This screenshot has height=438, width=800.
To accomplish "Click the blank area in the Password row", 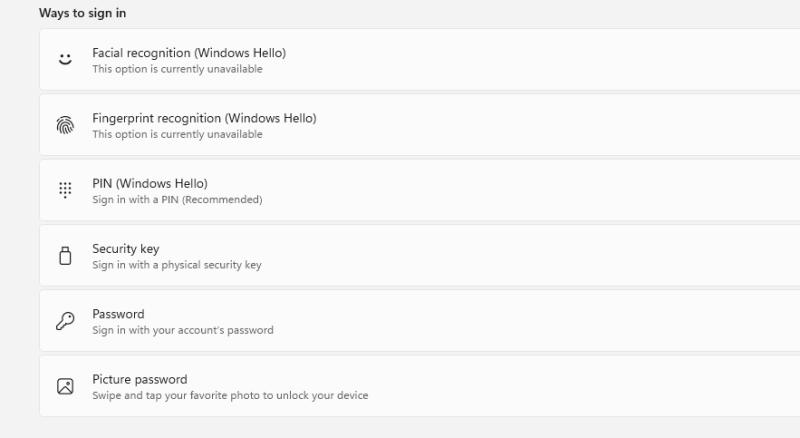I will (x=550, y=322).
